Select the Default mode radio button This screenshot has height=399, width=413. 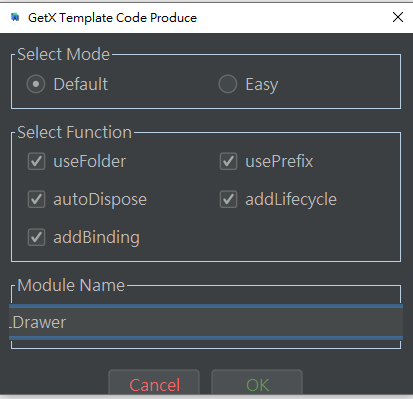click(36, 84)
